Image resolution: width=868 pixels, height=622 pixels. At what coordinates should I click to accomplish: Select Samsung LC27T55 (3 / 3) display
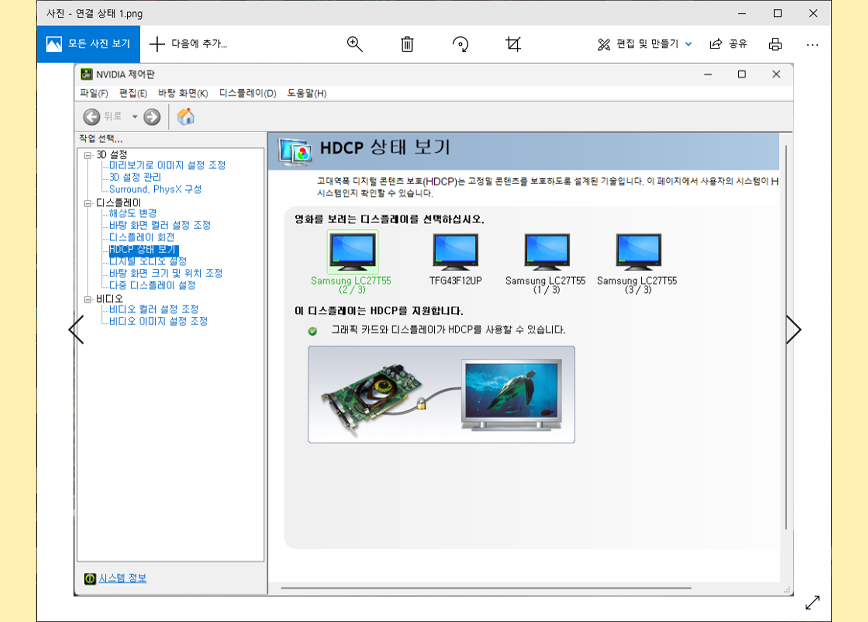pos(637,262)
